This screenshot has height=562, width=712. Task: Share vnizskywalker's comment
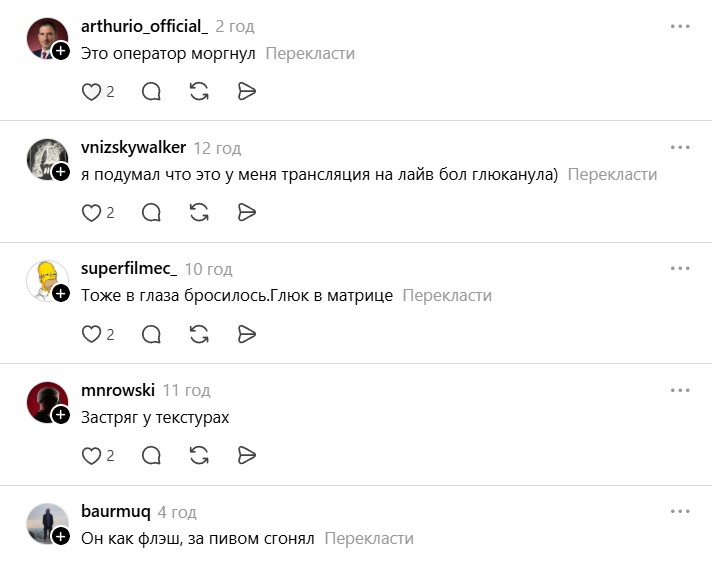tap(247, 213)
